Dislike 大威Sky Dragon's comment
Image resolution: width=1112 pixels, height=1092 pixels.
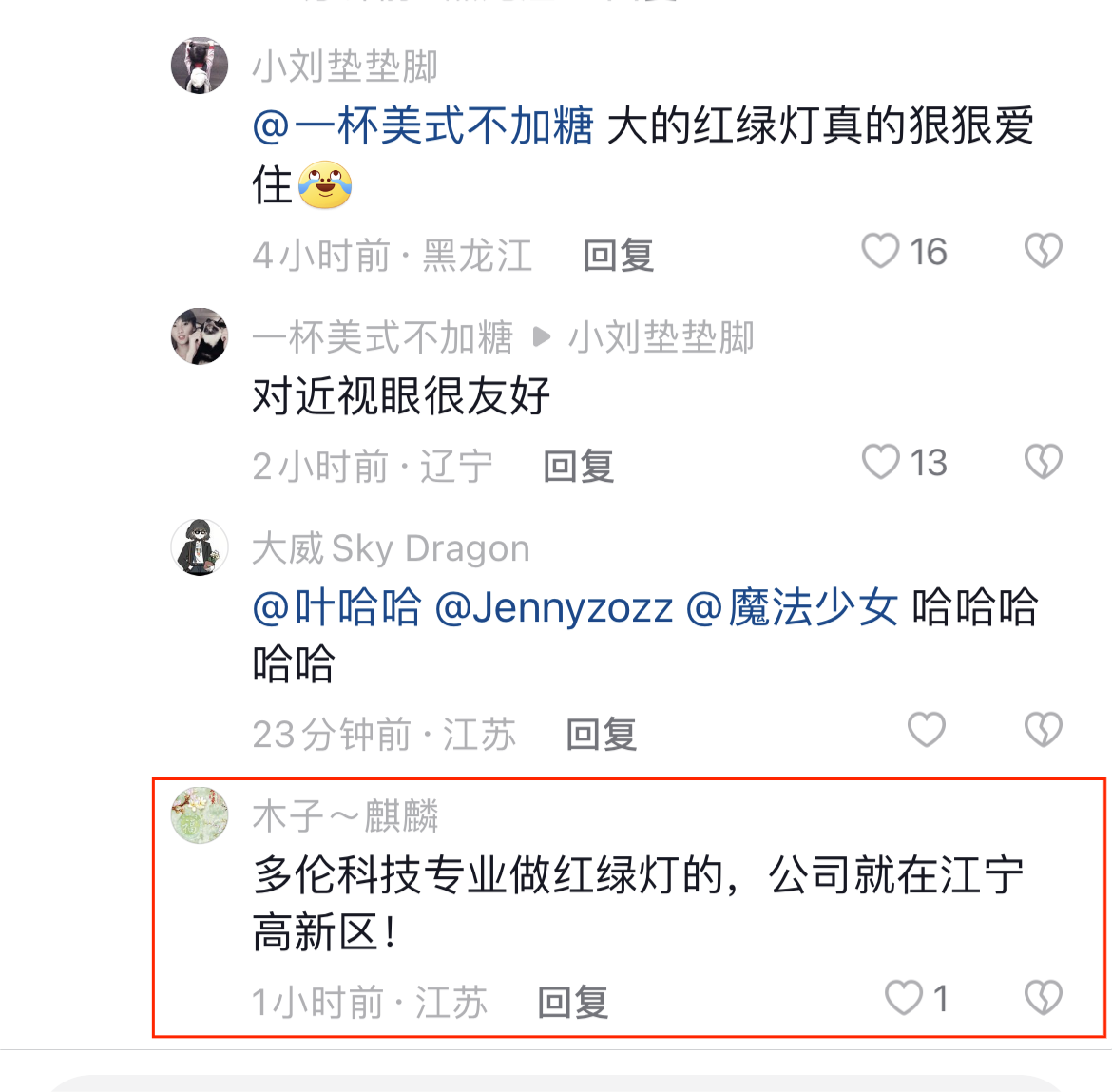pyautogui.click(x=1043, y=731)
